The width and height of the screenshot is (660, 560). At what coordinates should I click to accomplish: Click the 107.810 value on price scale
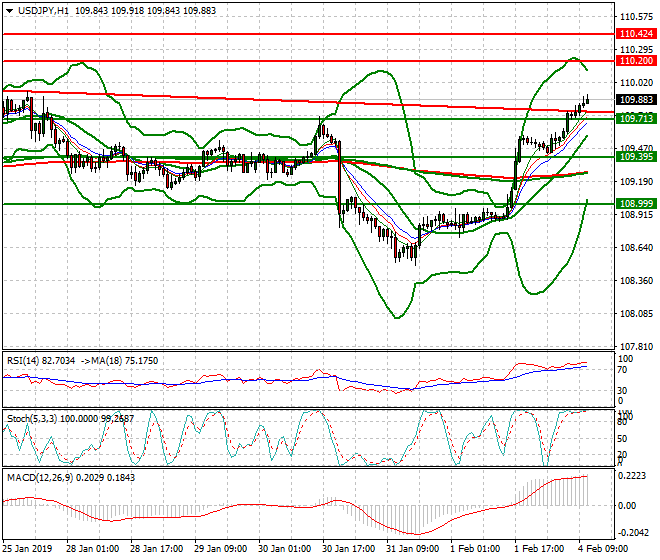(x=636, y=346)
